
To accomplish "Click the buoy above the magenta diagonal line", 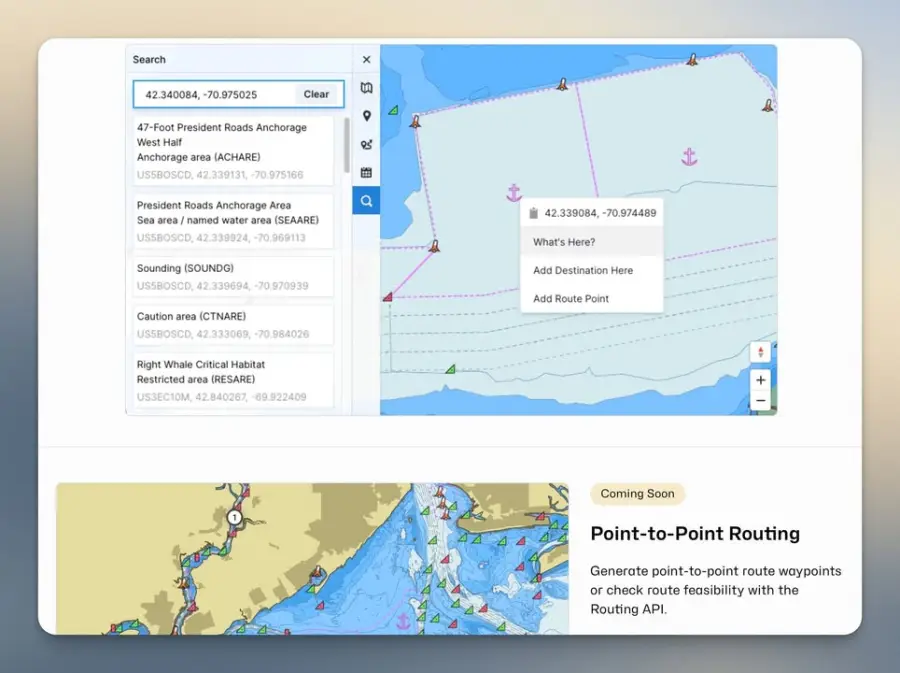I will (435, 246).
